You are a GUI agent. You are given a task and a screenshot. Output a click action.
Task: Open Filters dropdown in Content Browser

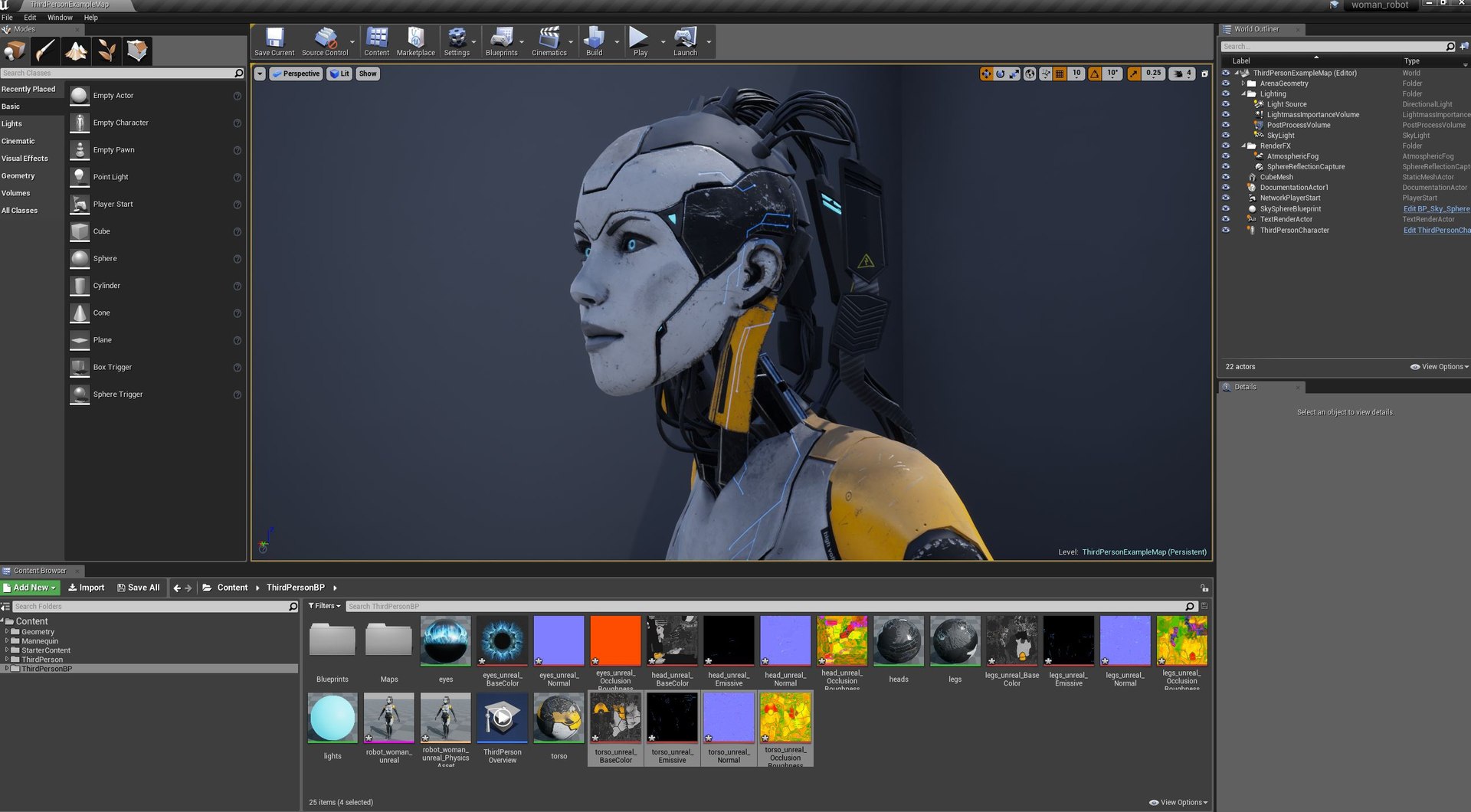324,606
